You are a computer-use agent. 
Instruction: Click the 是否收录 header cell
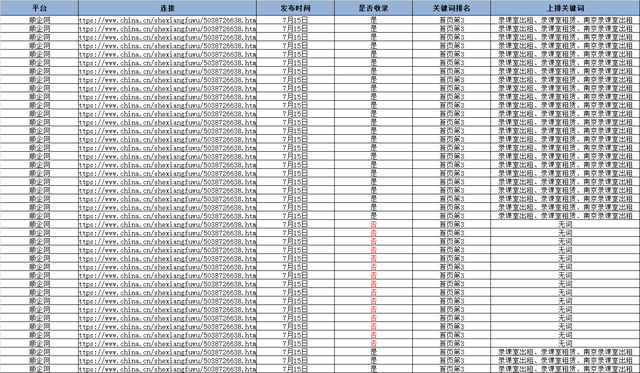[x=373, y=8]
